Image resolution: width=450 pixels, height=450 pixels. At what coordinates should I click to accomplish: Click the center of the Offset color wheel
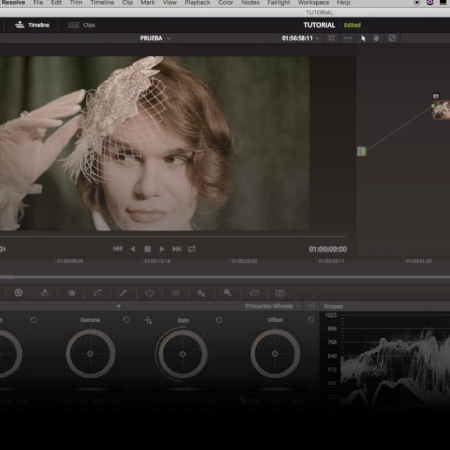click(275, 354)
